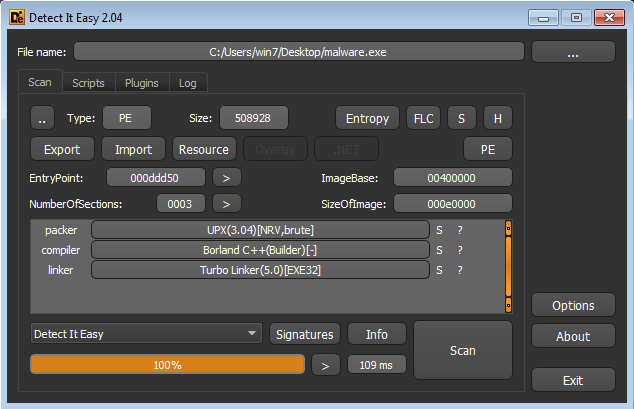Click the Detect It Easy title bar icon
The height and width of the screenshot is (409, 634).
[x=17, y=18]
